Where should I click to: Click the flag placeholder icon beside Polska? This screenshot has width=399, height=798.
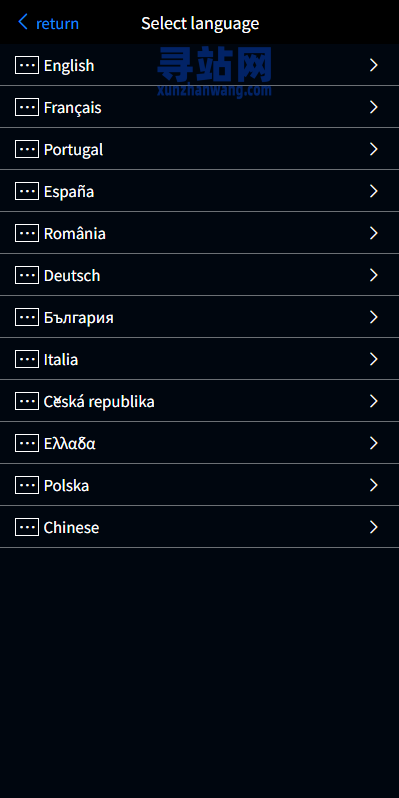point(27,486)
